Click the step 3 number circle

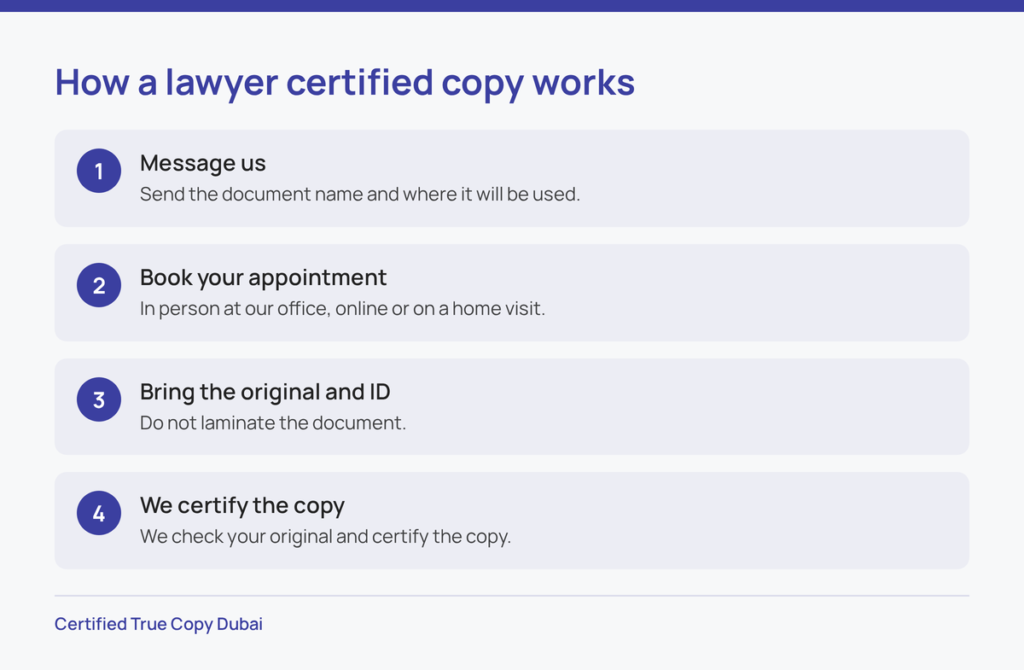(x=99, y=400)
